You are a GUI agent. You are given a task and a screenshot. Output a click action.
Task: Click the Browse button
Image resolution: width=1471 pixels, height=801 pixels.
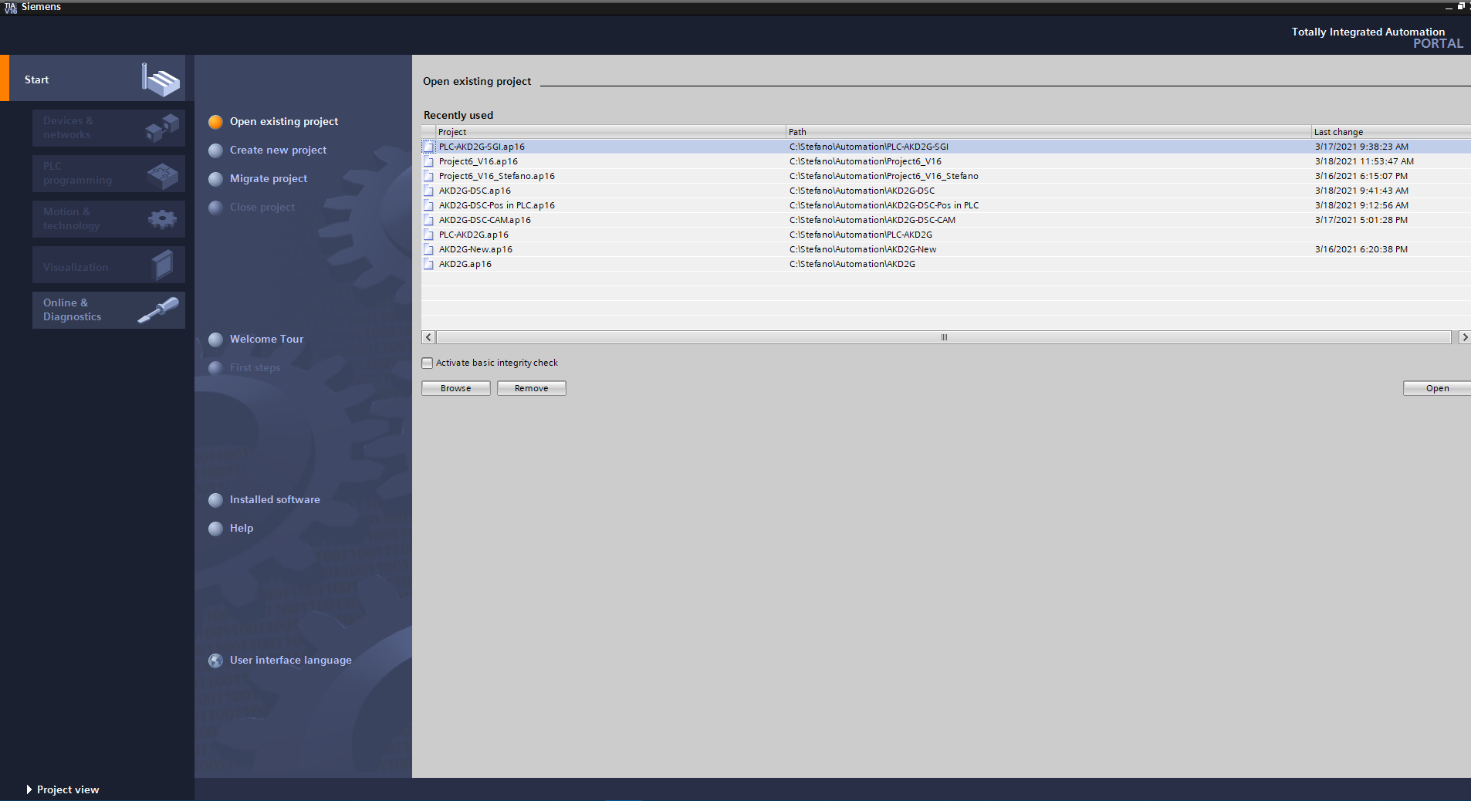(456, 388)
